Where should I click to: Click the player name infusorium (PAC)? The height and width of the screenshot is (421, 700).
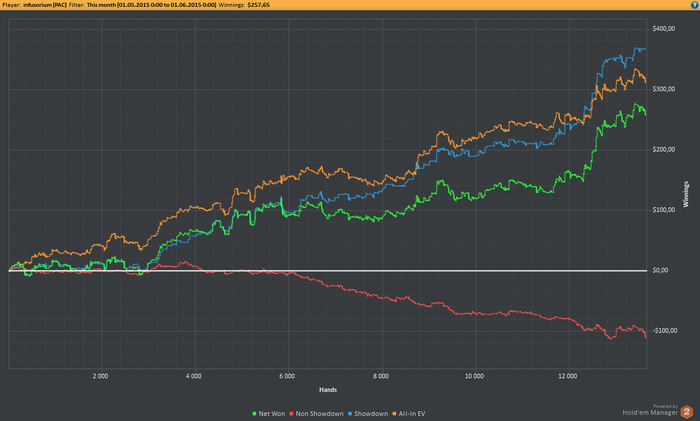click(x=45, y=5)
